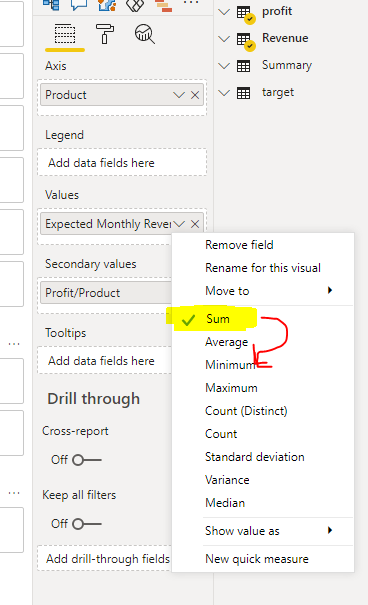Select Sum aggregation

(x=218, y=319)
